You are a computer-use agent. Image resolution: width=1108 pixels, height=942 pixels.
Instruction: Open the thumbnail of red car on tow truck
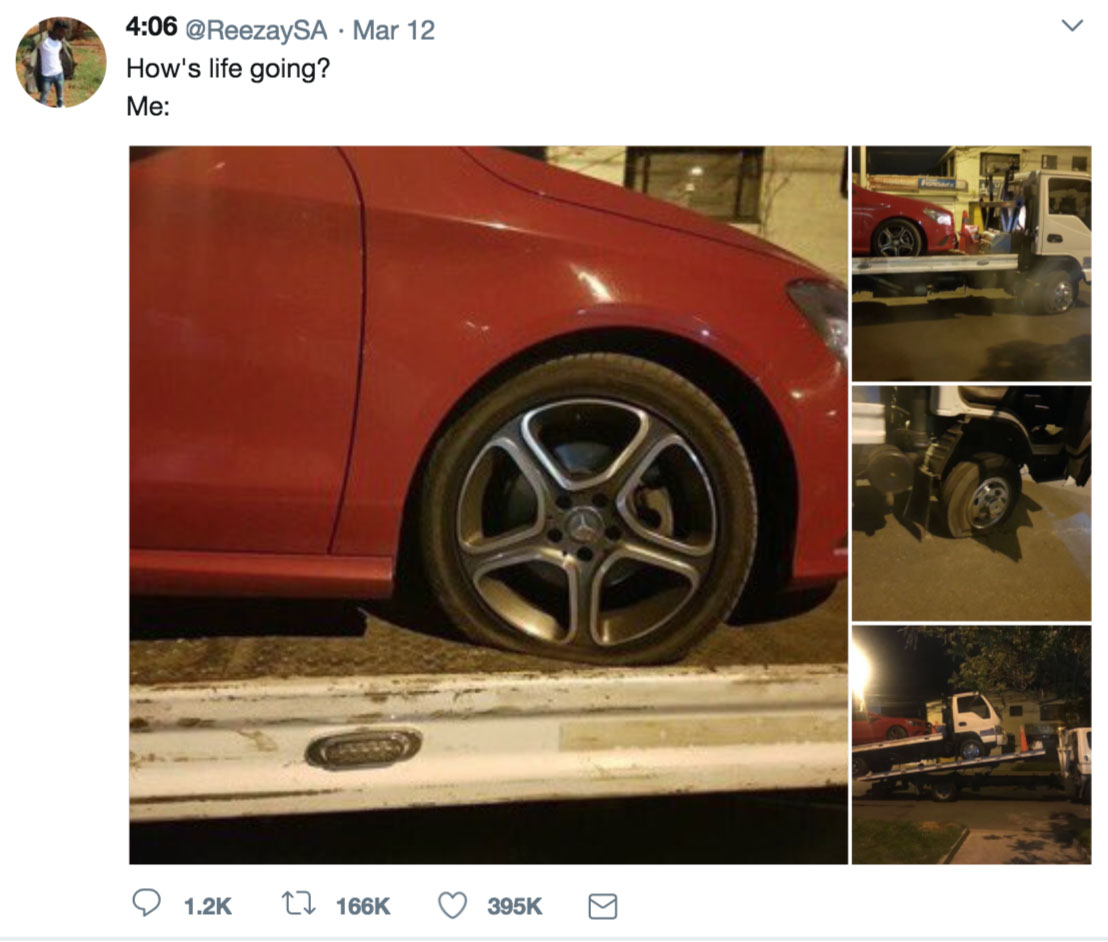pos(970,263)
